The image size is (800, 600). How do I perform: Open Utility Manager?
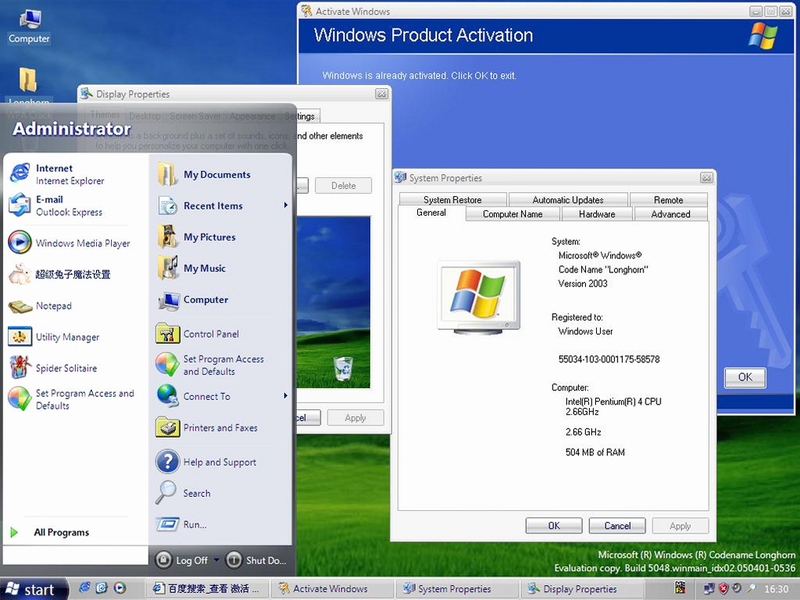click(54, 337)
